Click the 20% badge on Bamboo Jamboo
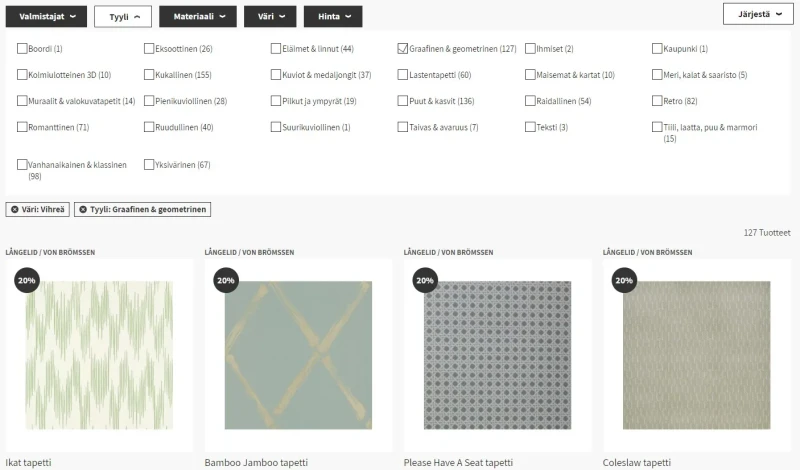 (226, 280)
